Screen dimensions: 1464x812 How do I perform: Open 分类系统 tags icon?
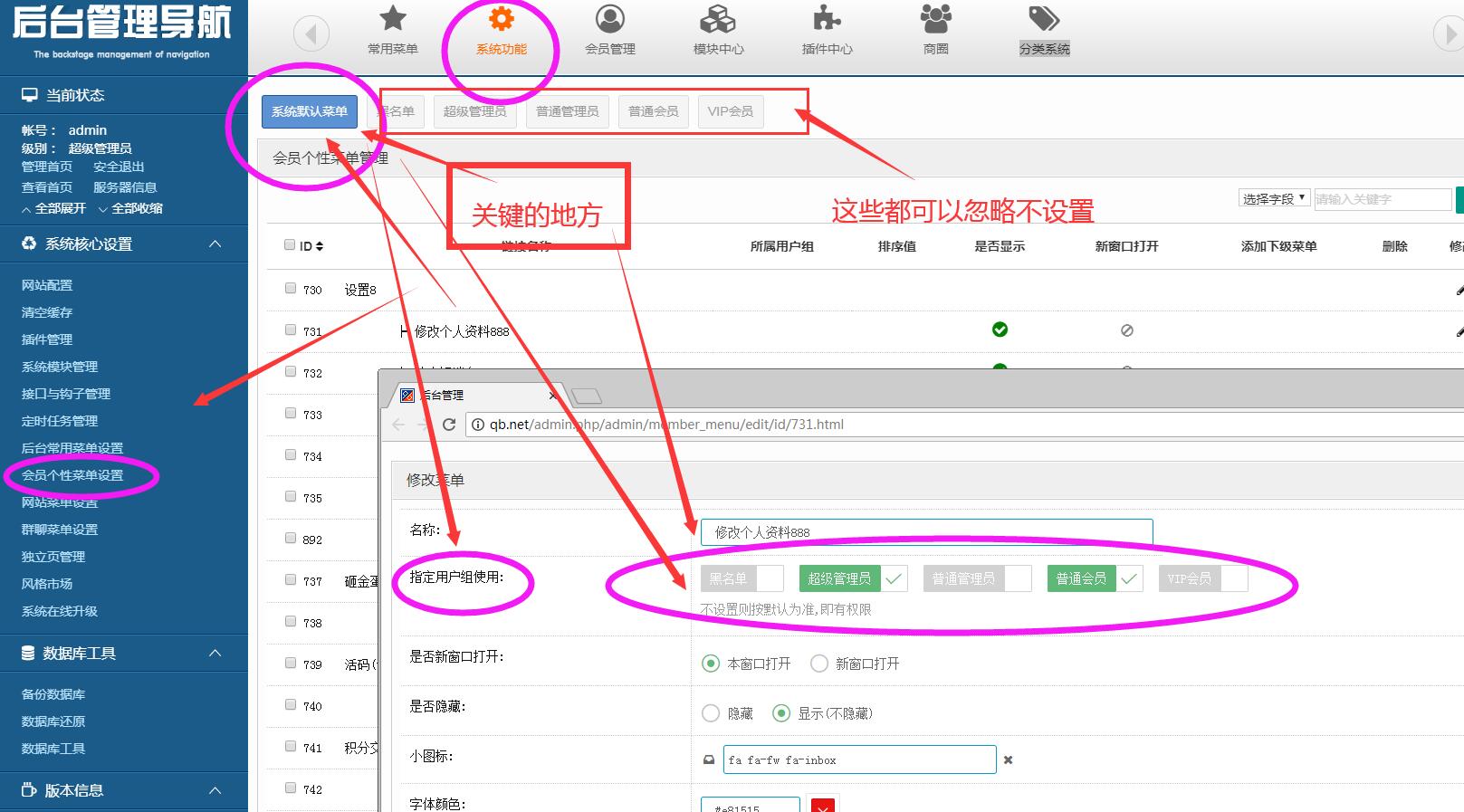coord(1044,19)
